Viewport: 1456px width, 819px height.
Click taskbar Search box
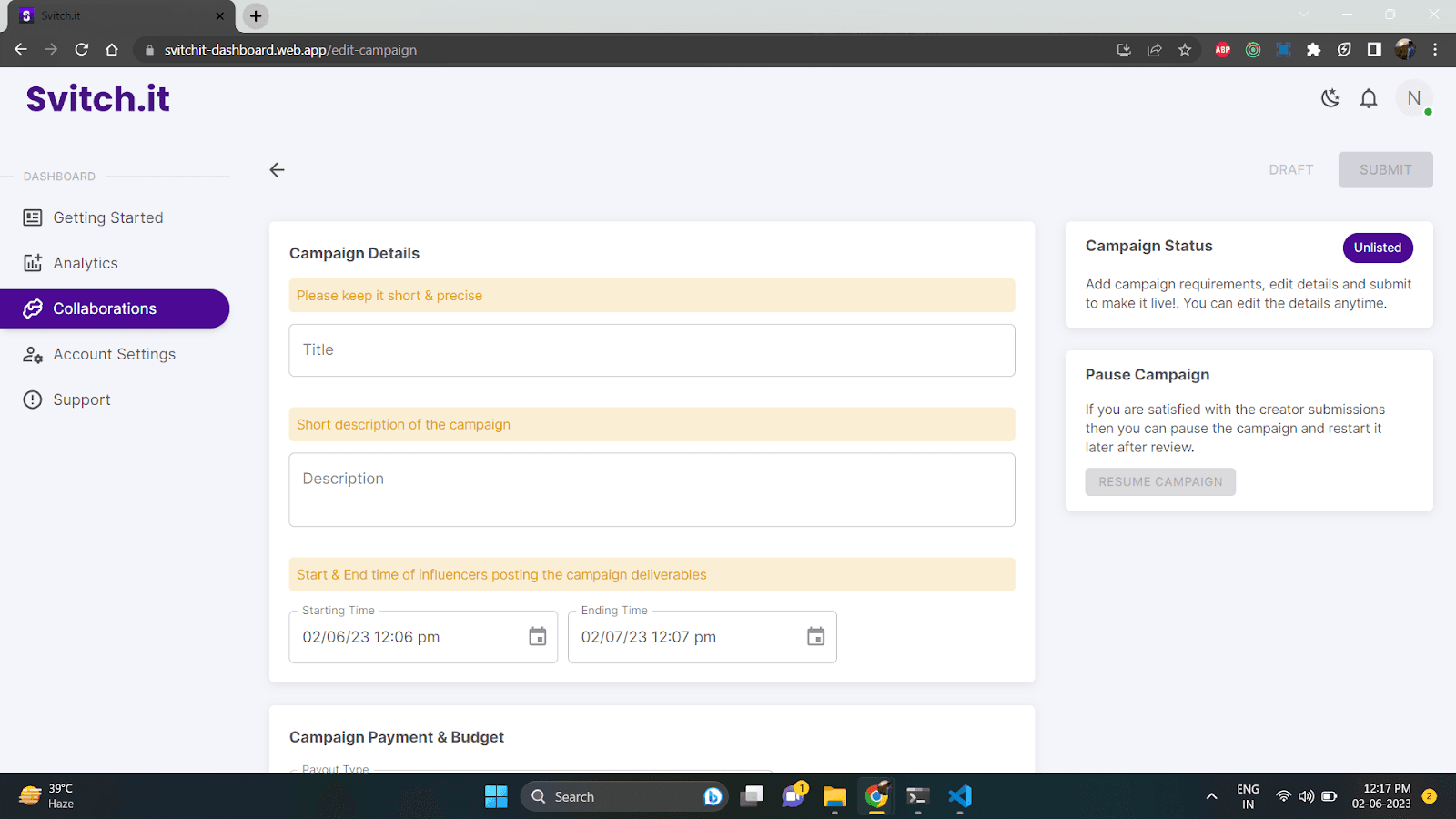(x=624, y=796)
